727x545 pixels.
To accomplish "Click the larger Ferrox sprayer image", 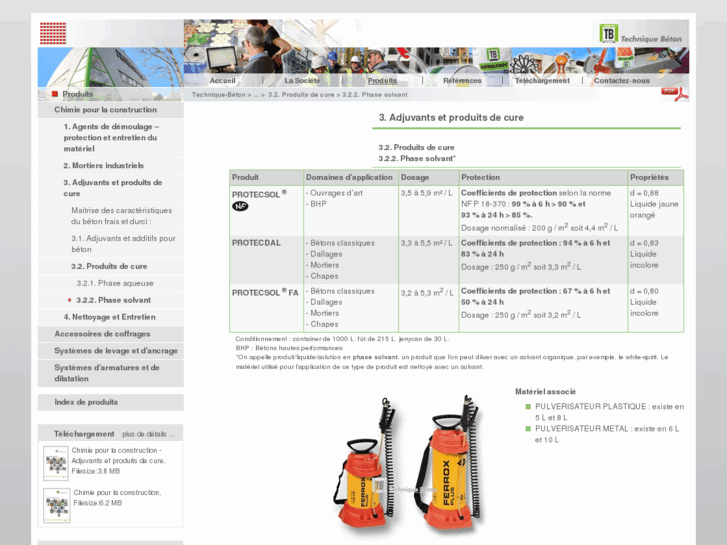I will coord(449,464).
